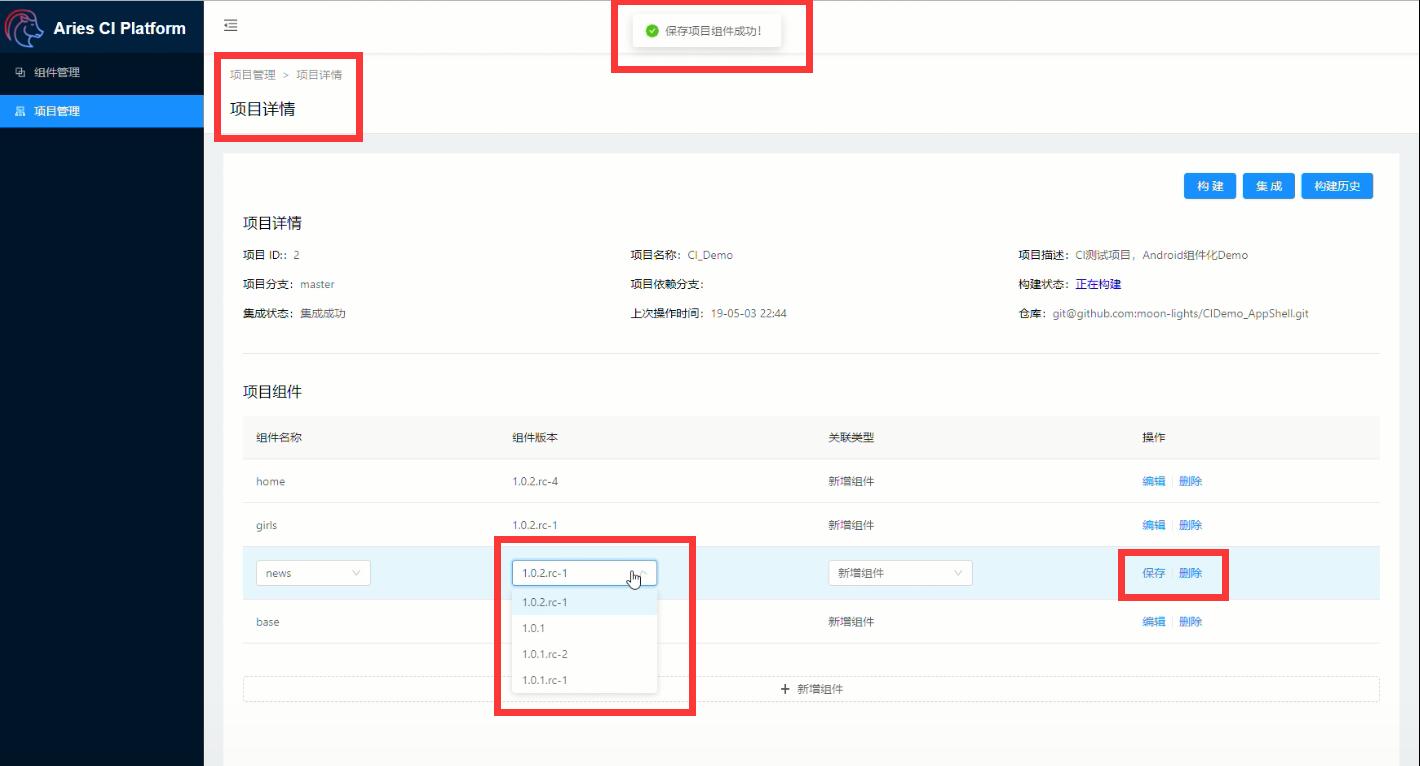Screen dimensions: 1420x766
Task: Click the 集成 button
Action: point(1269,186)
